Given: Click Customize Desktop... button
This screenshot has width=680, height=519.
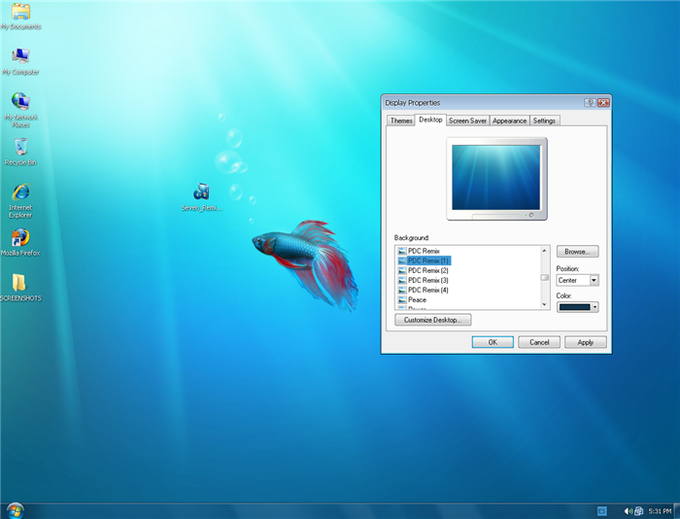Looking at the screenshot, I should 432,320.
